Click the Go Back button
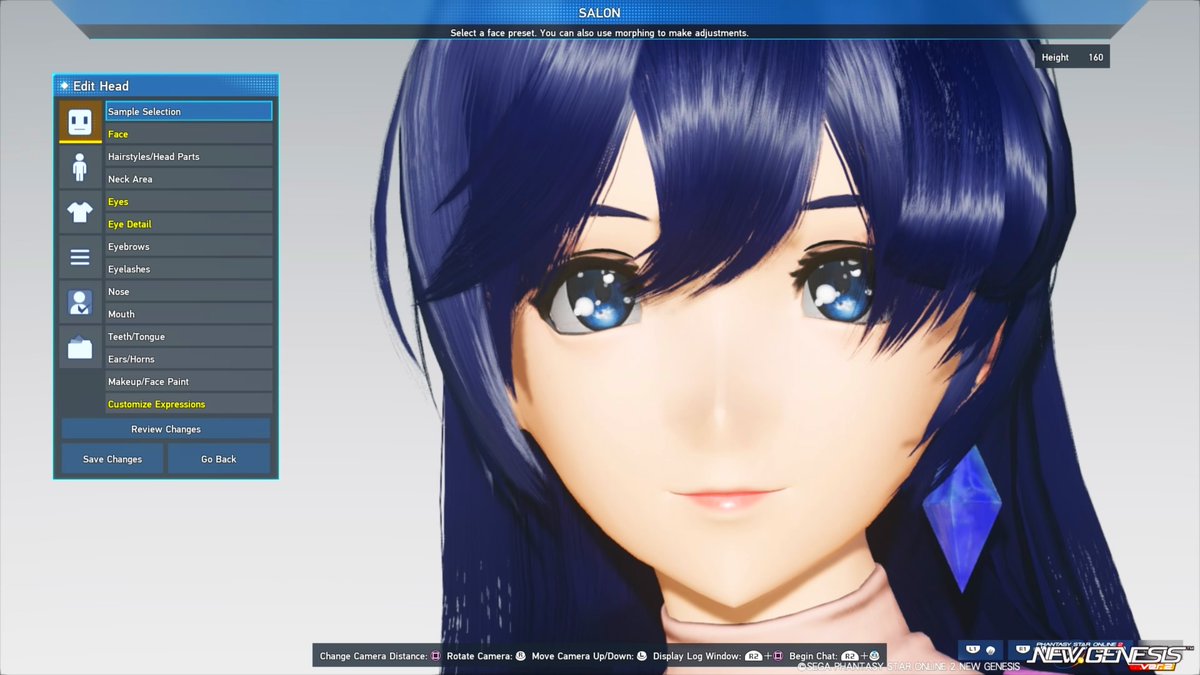 [219, 459]
